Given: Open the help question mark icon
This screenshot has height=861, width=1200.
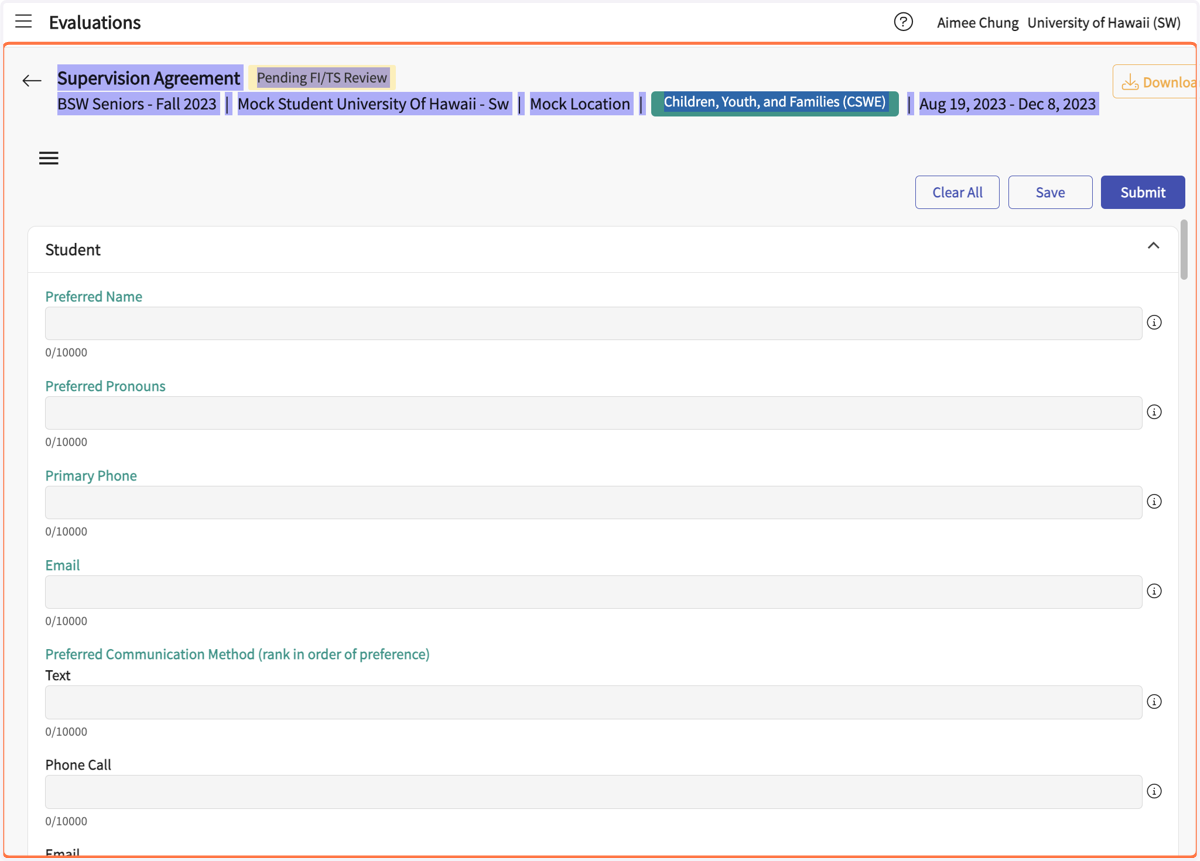Looking at the screenshot, I should pos(903,22).
